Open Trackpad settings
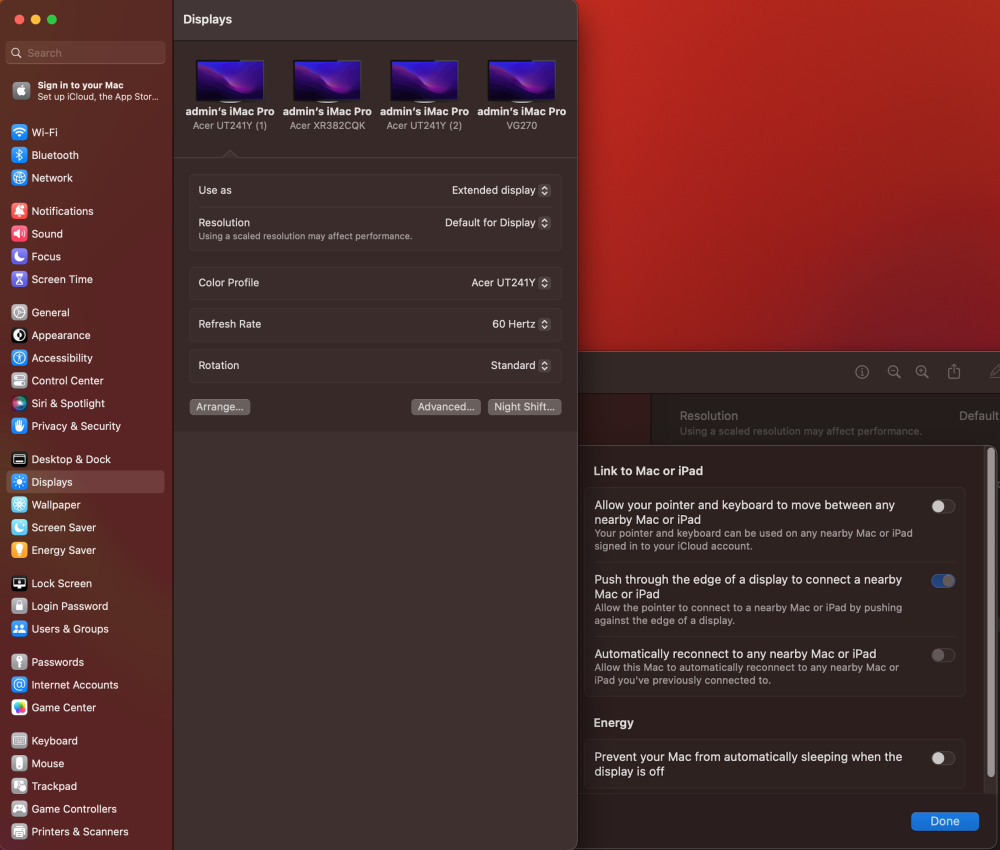Screen dimensions: 1000x850 [85, 786]
